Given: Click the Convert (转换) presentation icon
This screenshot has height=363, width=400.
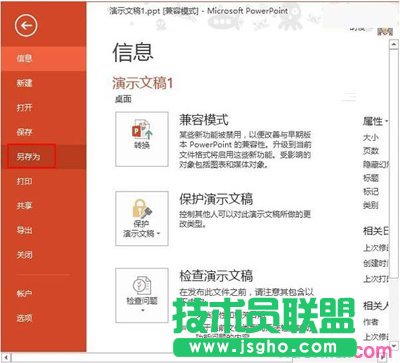Looking at the screenshot, I should [142, 139].
